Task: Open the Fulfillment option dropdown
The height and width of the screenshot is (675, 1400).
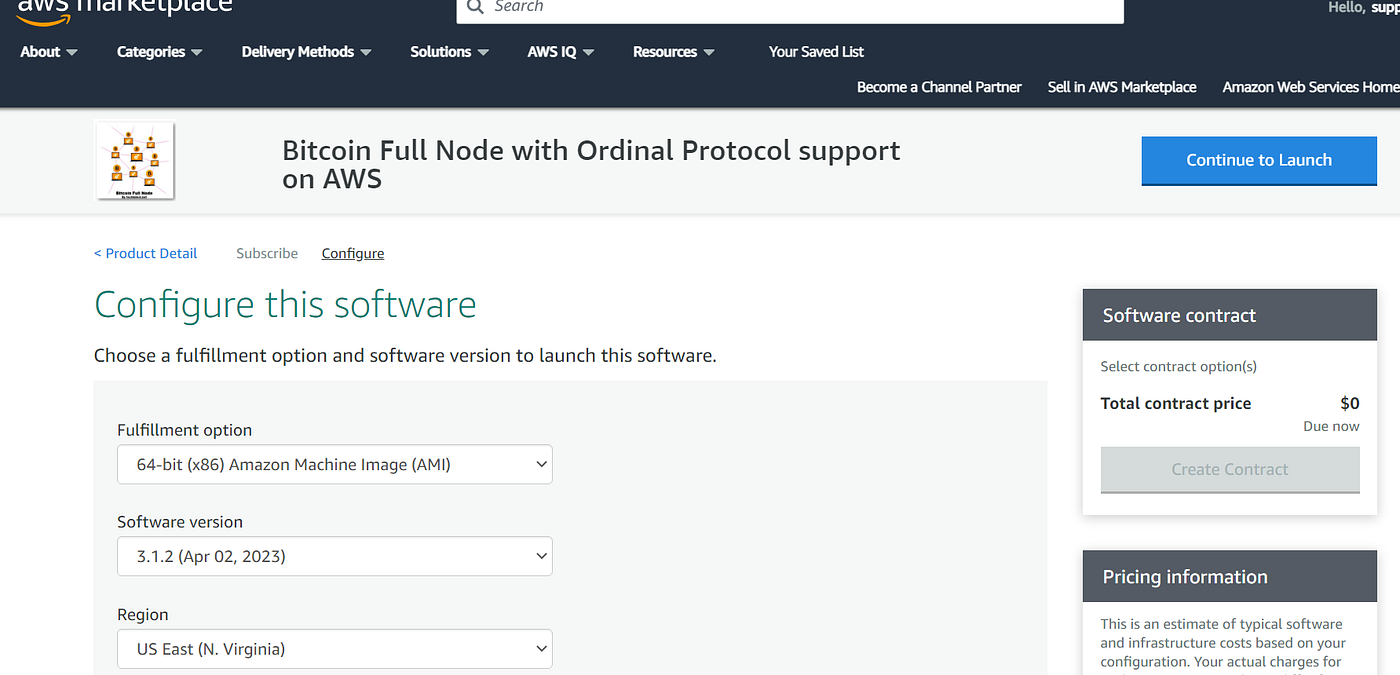Action: coord(335,464)
